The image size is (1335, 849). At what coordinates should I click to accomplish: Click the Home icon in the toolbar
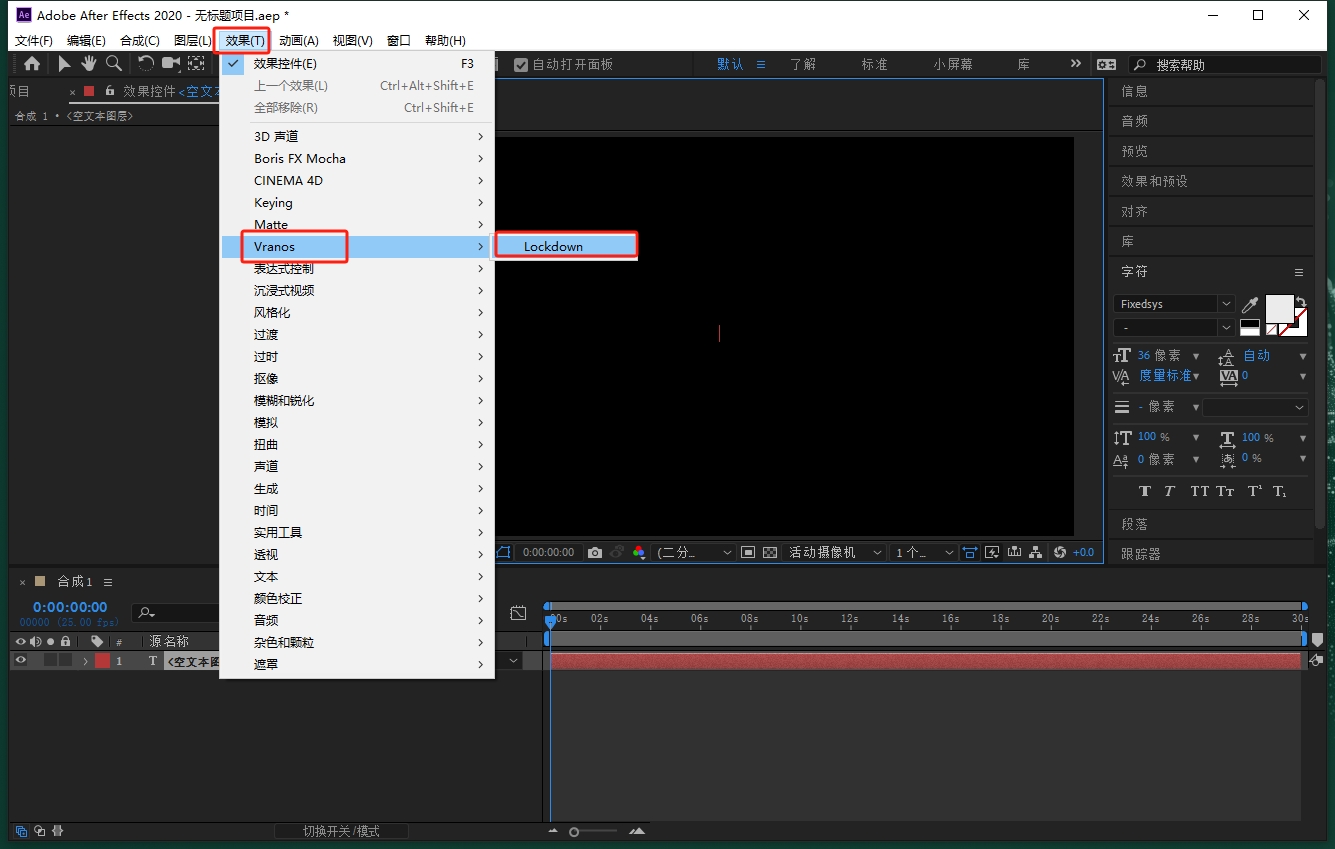(32, 64)
